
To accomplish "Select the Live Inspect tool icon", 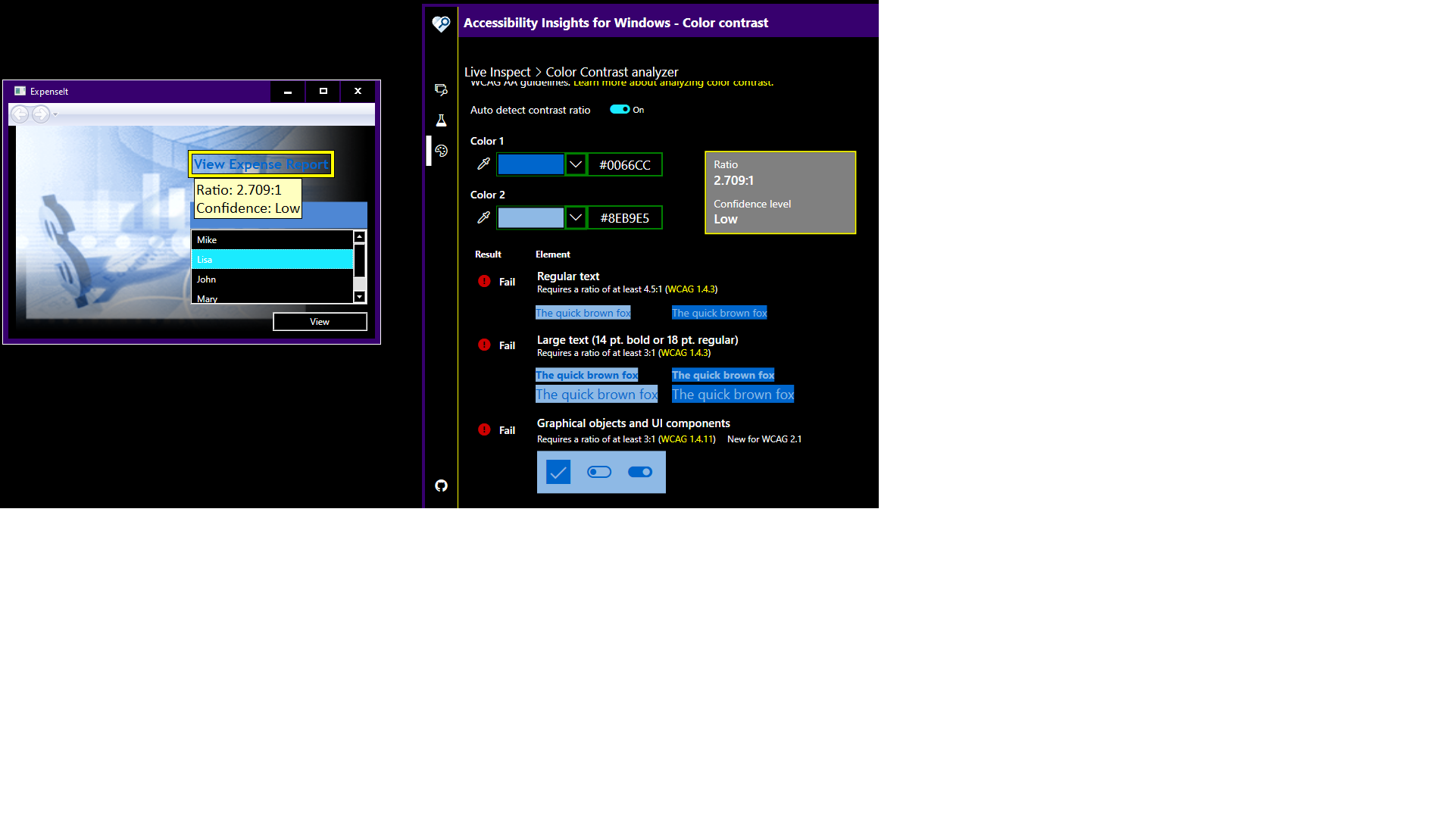I will pyautogui.click(x=442, y=90).
